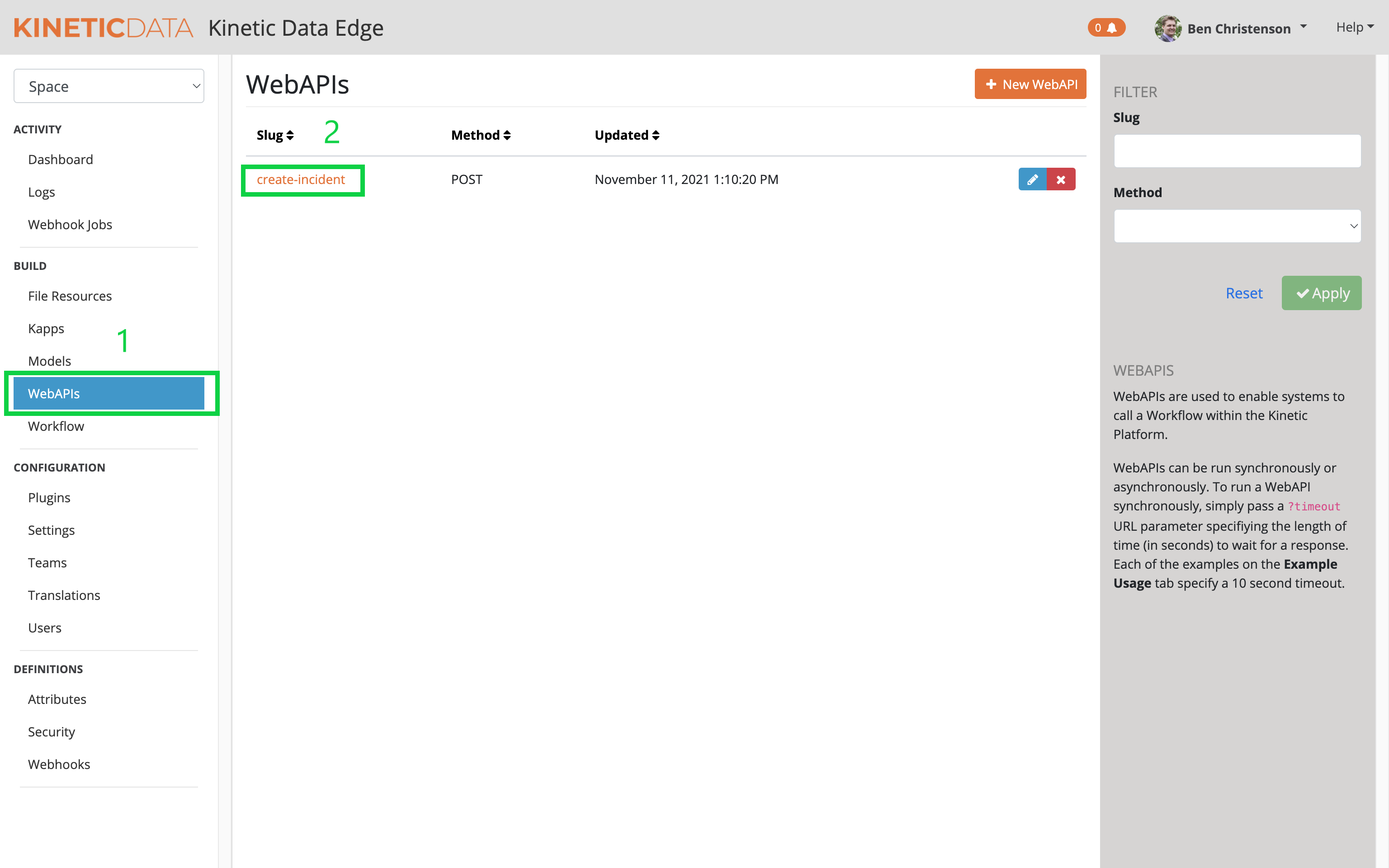This screenshot has width=1389, height=868.
Task: Click the Reset filter link
Action: 1244,293
